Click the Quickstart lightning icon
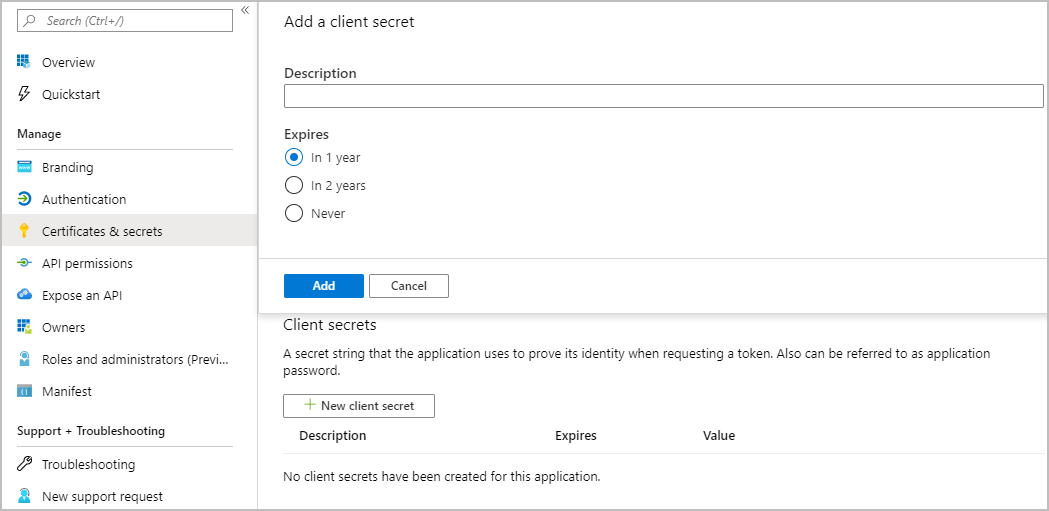The image size is (1049, 511). [24, 94]
